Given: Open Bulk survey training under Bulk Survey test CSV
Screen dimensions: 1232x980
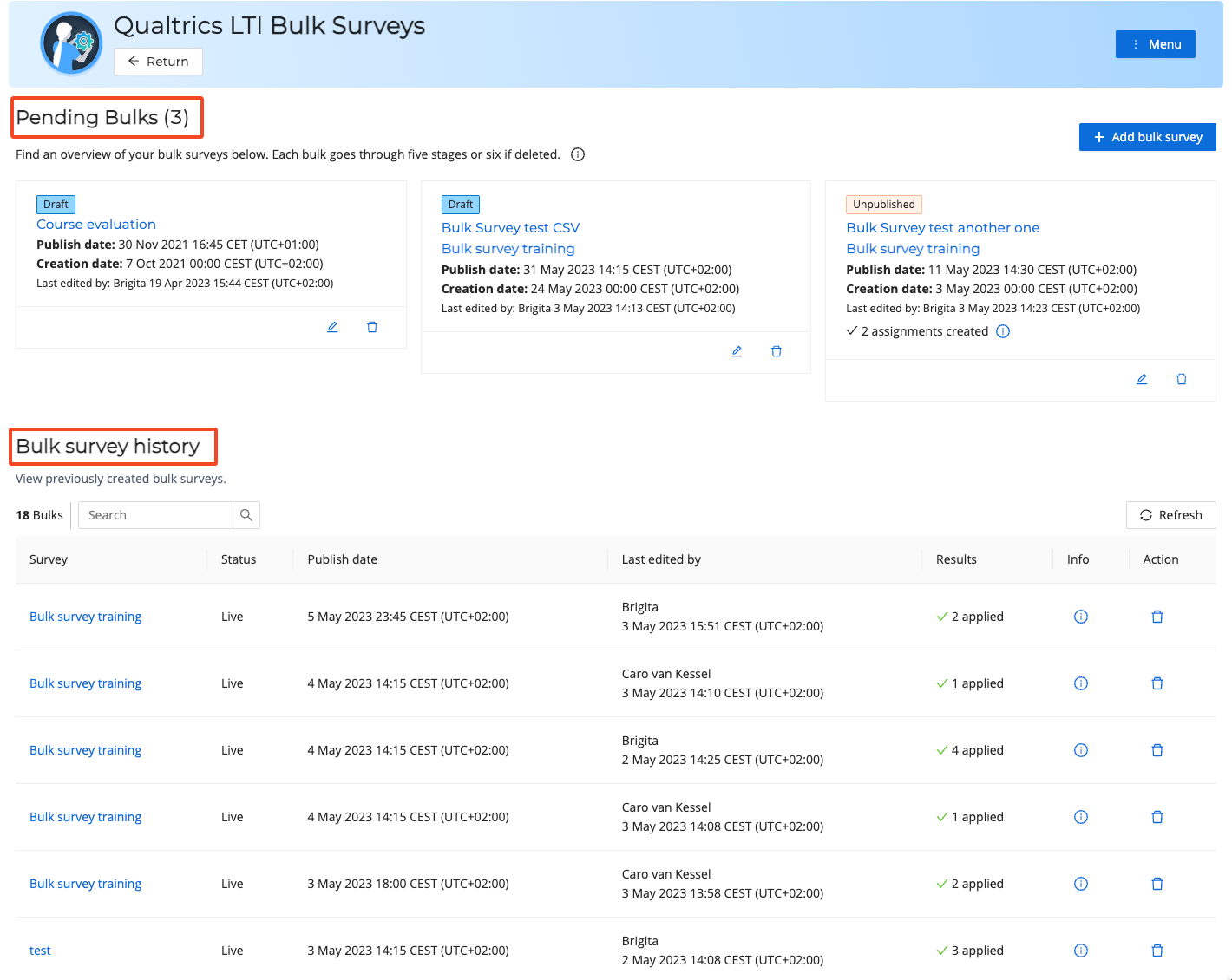Looking at the screenshot, I should pyautogui.click(x=508, y=249).
